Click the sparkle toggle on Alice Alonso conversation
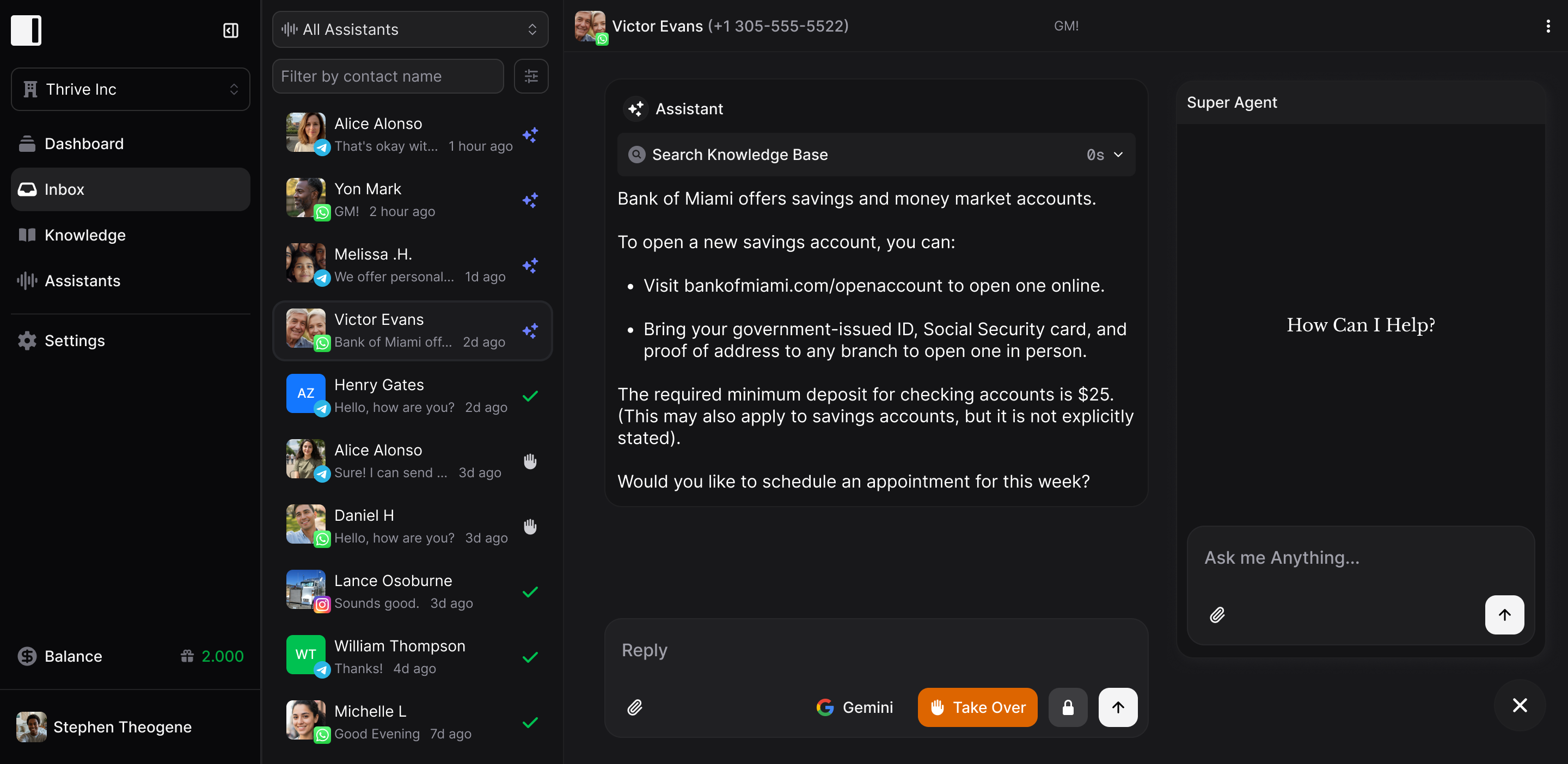Viewport: 1568px width, 764px height. click(x=530, y=134)
